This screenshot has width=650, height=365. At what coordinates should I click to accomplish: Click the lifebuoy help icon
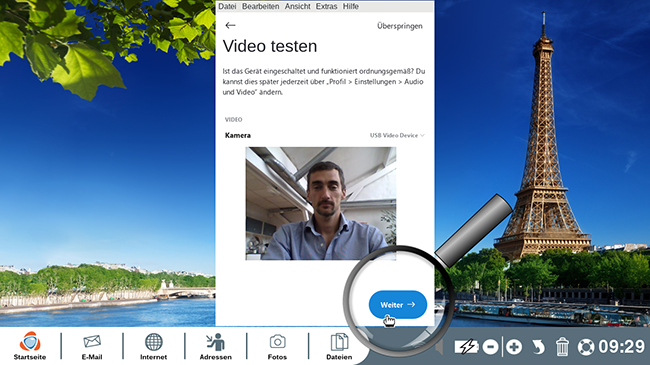click(586, 347)
